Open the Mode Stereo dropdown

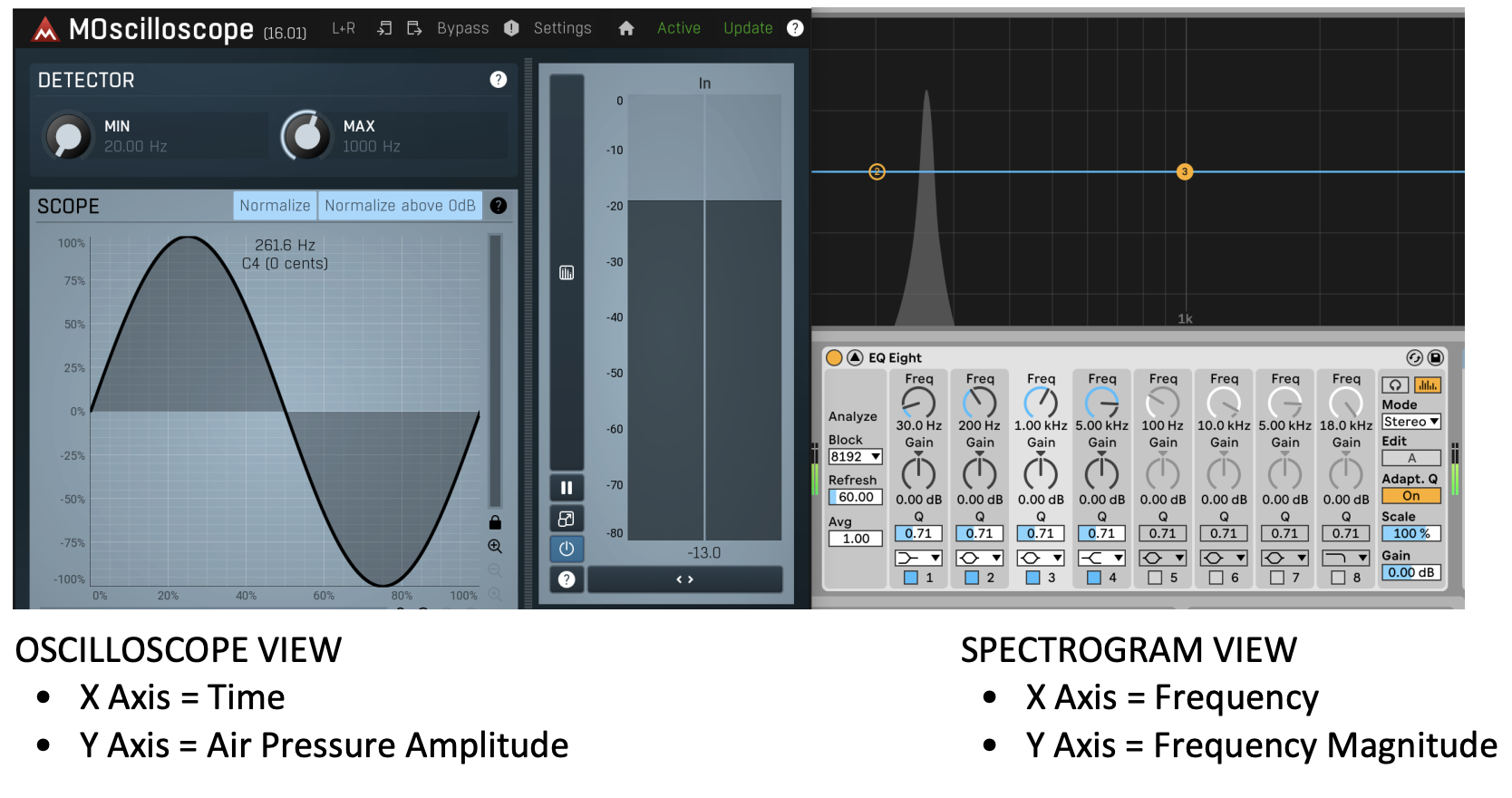(x=1411, y=422)
